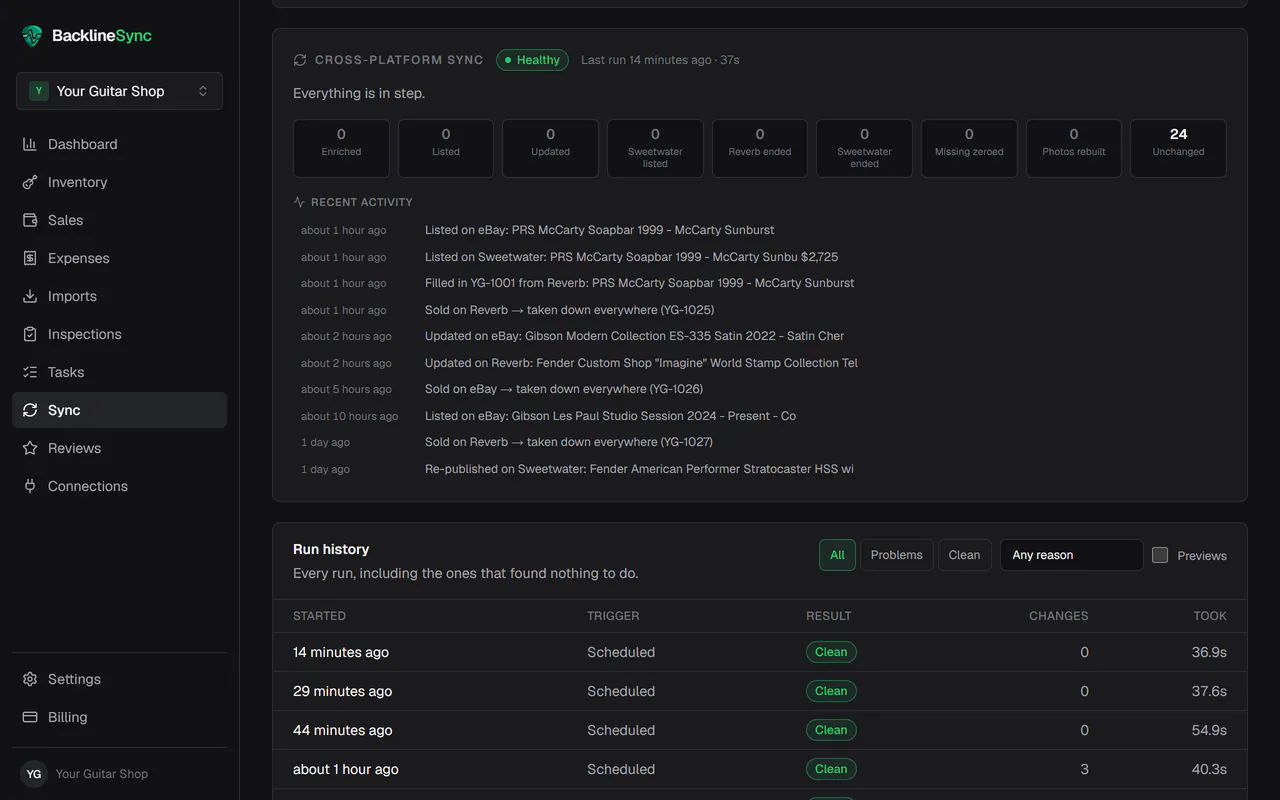Click the Cross-Platform Sync refresh icon
The image size is (1280, 800).
300,60
